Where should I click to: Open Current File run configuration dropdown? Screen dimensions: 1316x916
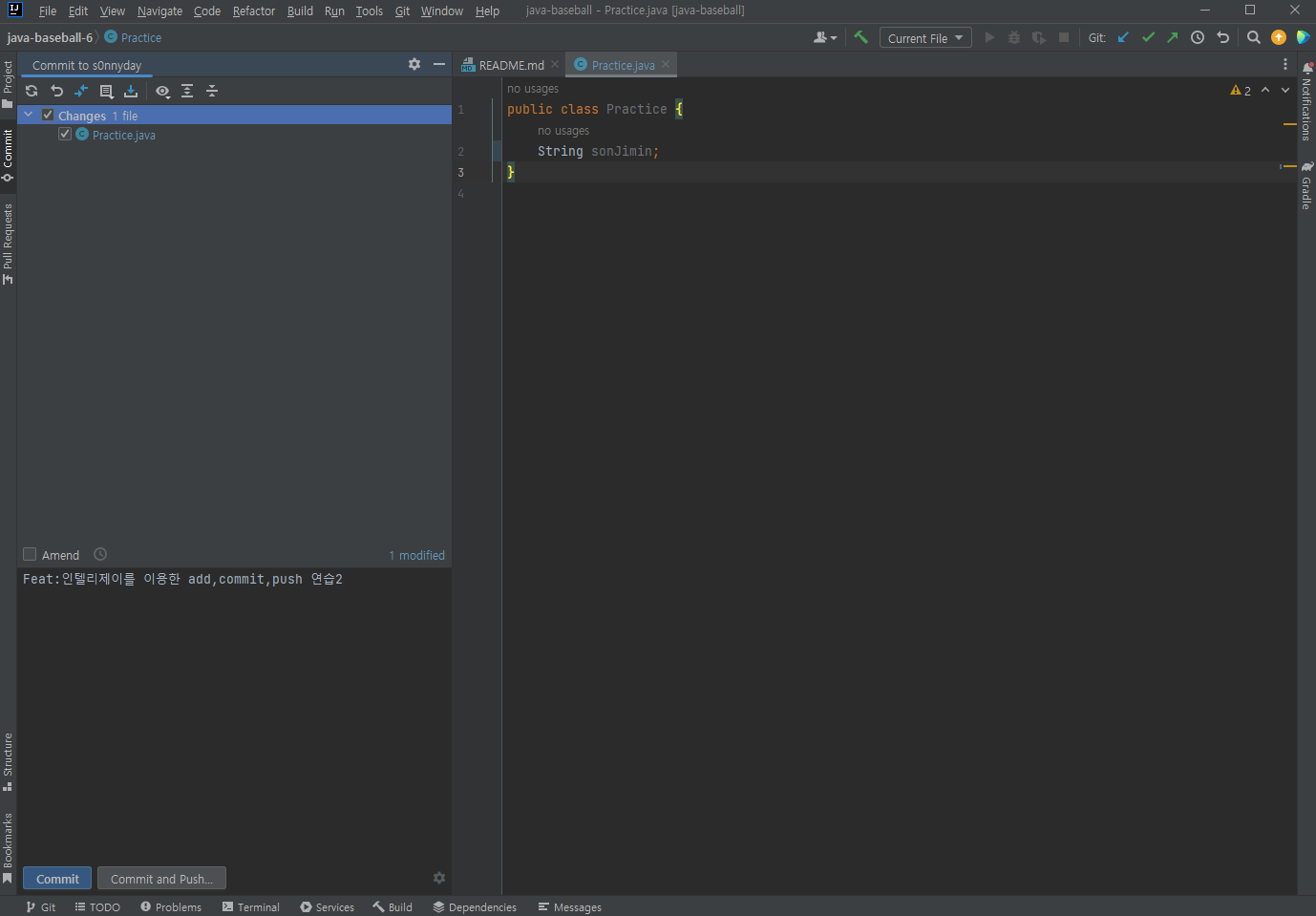tap(925, 37)
